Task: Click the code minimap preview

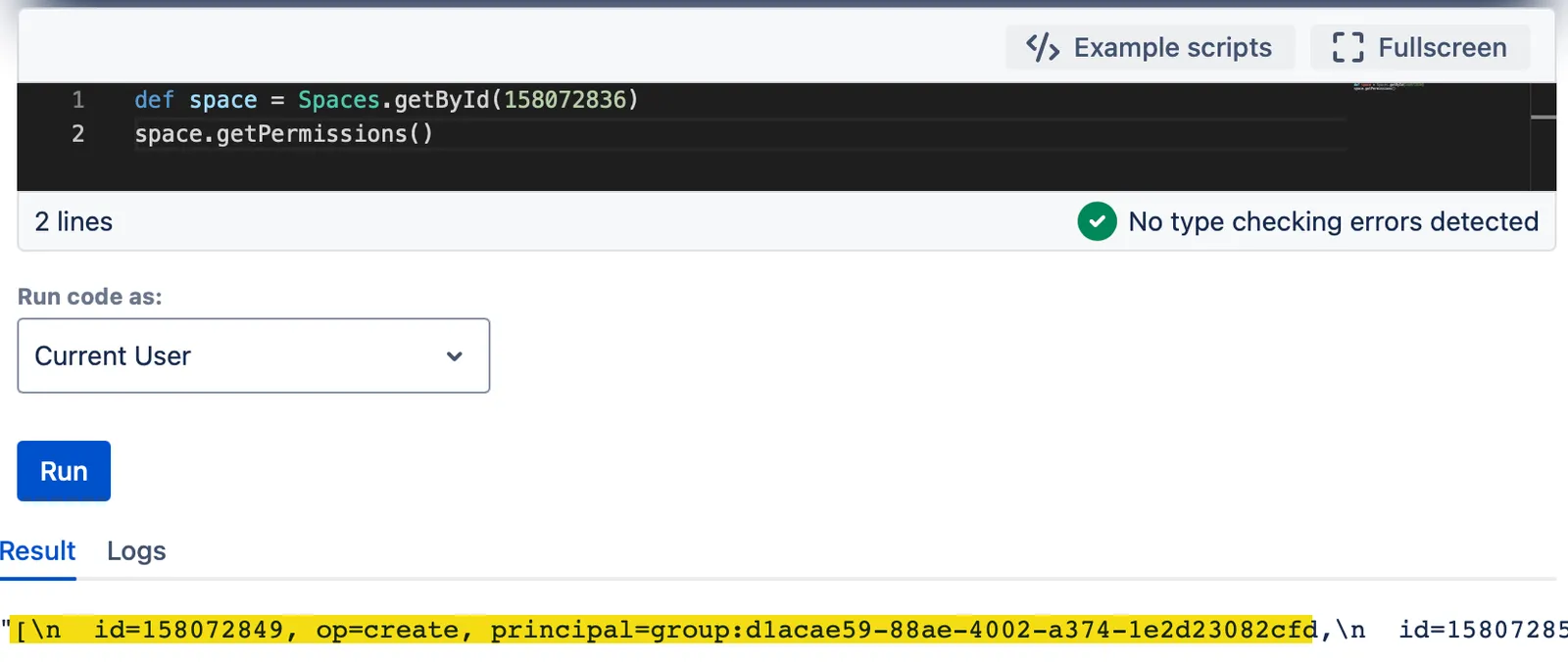Action: tap(1388, 86)
